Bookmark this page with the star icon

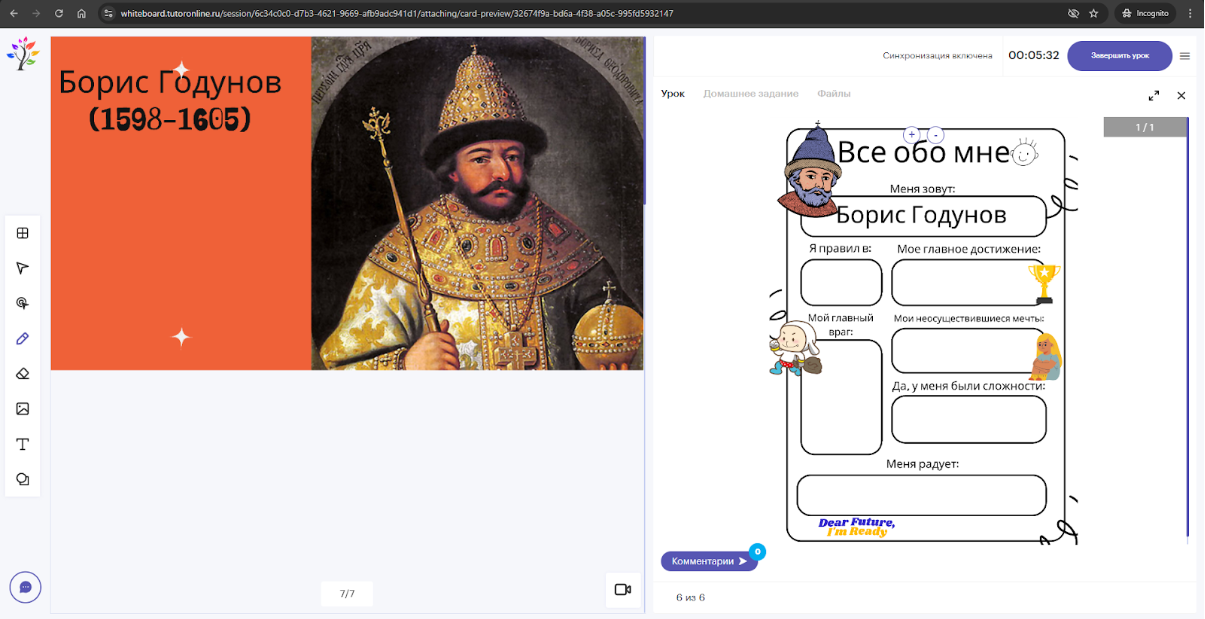tap(1094, 14)
